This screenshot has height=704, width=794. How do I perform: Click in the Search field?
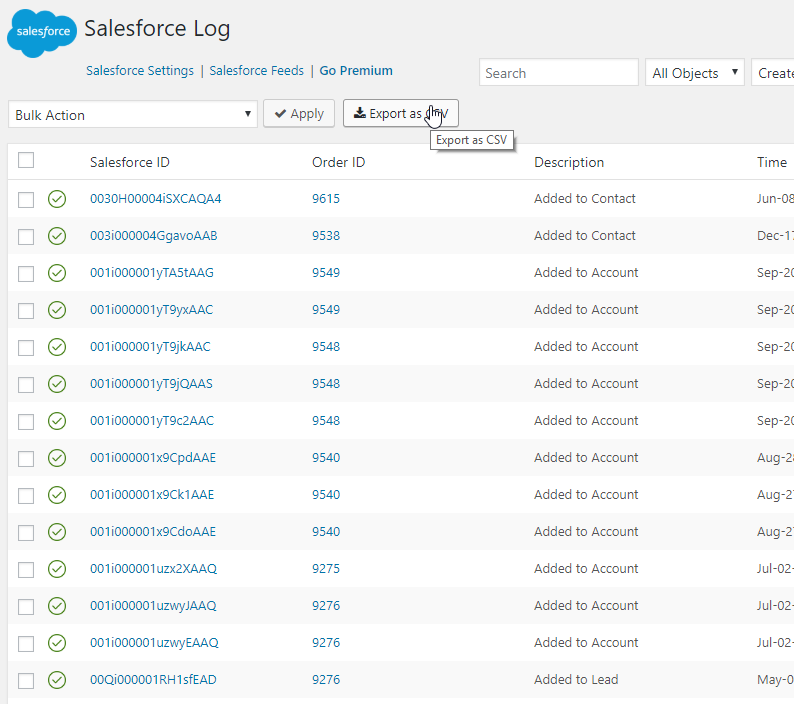559,72
